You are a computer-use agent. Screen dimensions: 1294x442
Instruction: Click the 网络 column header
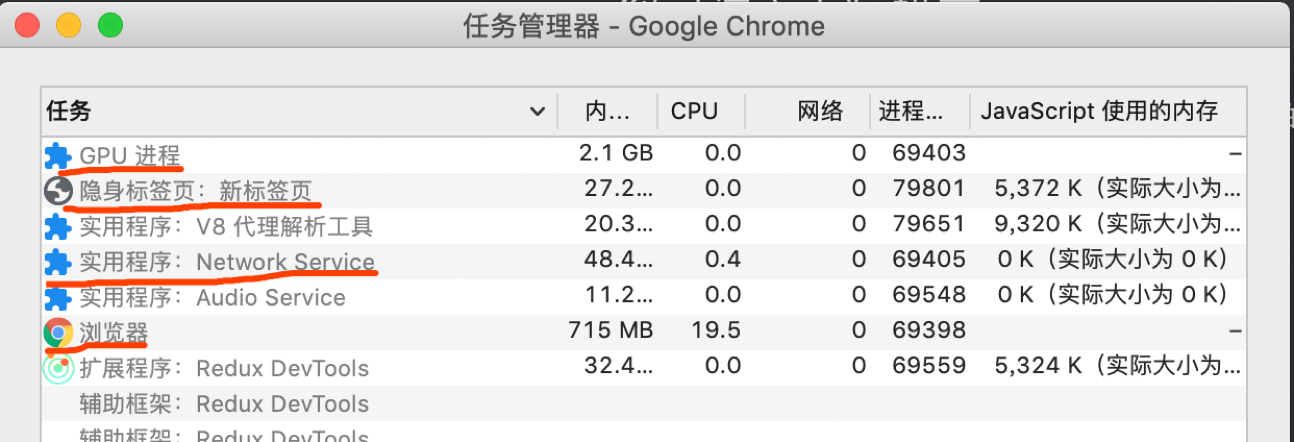(x=820, y=111)
